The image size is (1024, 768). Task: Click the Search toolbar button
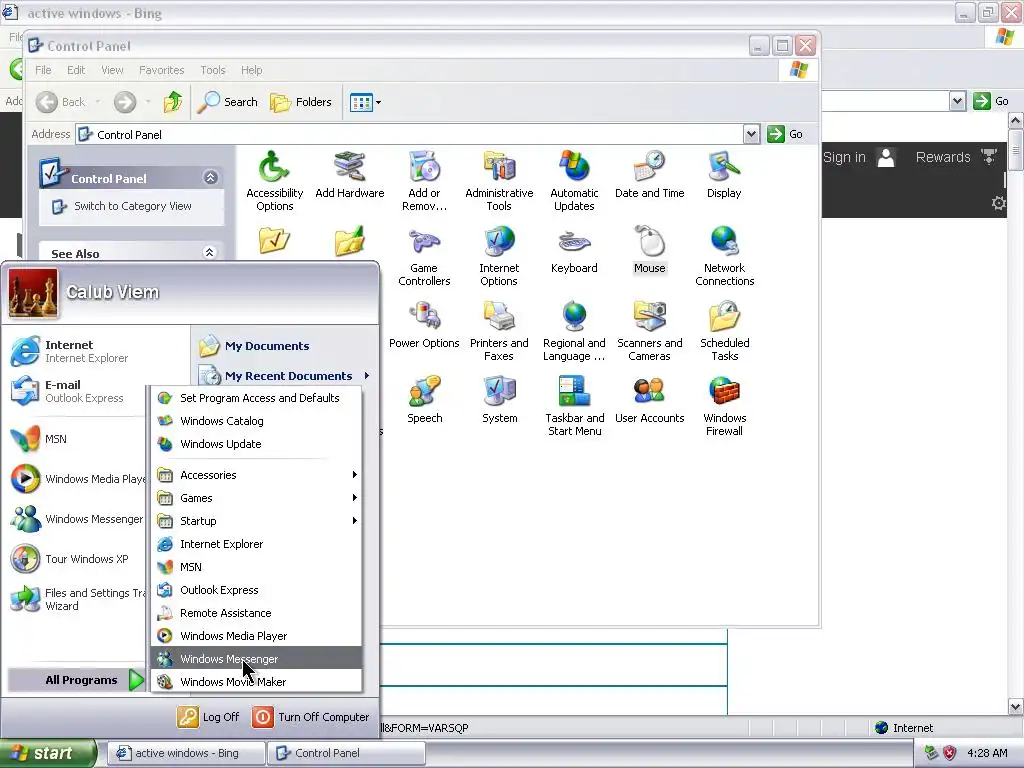pos(227,102)
